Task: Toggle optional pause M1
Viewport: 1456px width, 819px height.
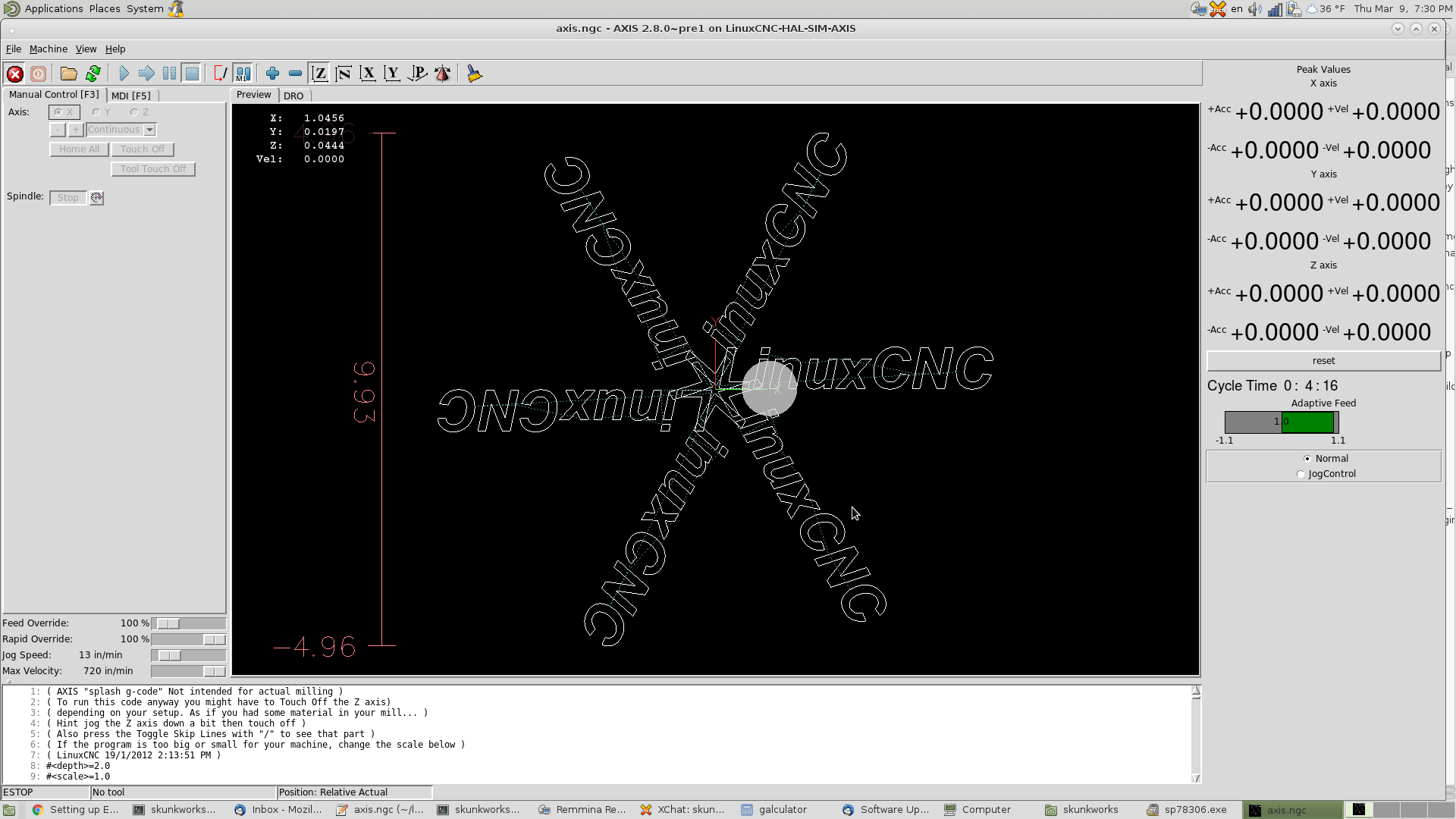Action: click(x=243, y=74)
